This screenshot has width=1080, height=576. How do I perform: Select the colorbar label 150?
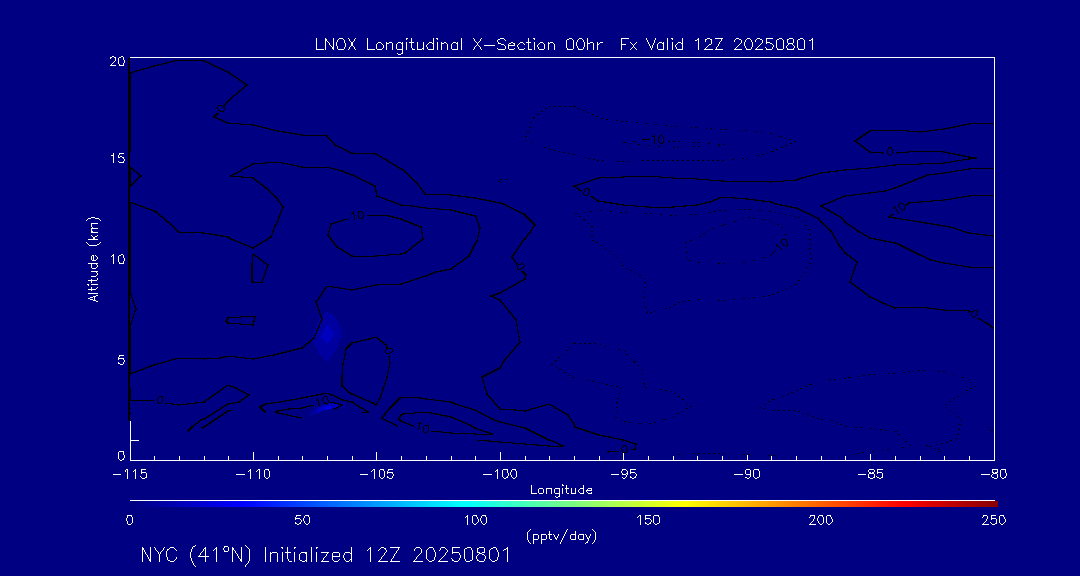[x=648, y=520]
